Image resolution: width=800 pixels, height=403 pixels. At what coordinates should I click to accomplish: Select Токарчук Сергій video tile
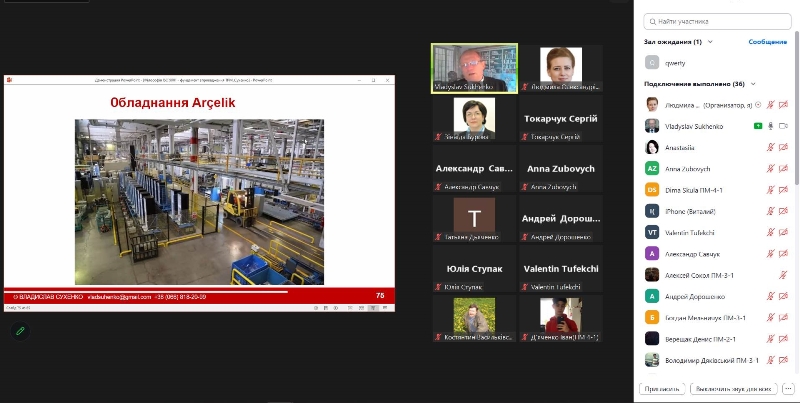coord(561,118)
